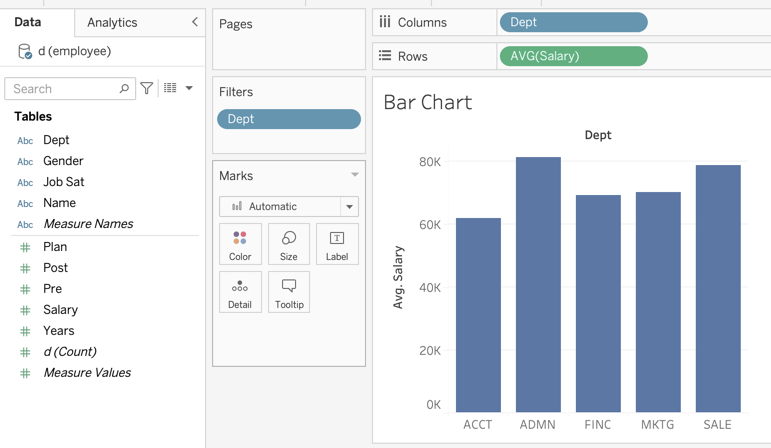Click the ADMN bar in the chart
This screenshot has height=448, width=771.
(538, 284)
